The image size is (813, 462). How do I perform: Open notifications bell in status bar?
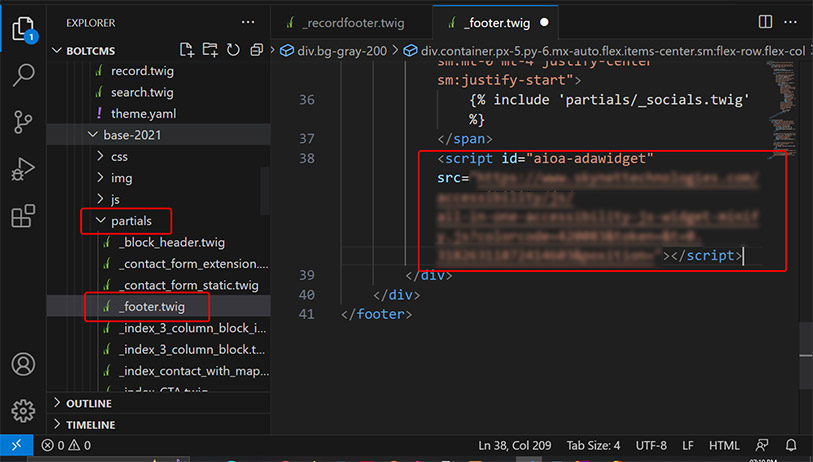click(791, 445)
